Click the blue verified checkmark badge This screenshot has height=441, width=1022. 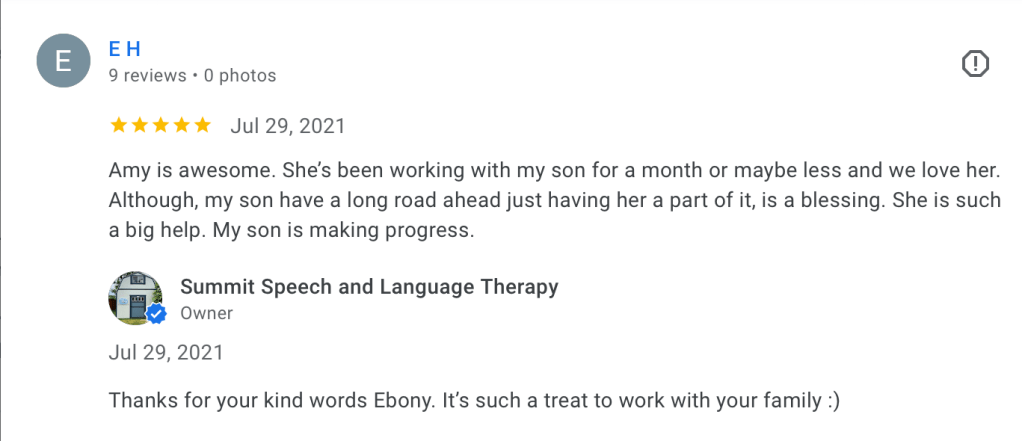(x=156, y=314)
